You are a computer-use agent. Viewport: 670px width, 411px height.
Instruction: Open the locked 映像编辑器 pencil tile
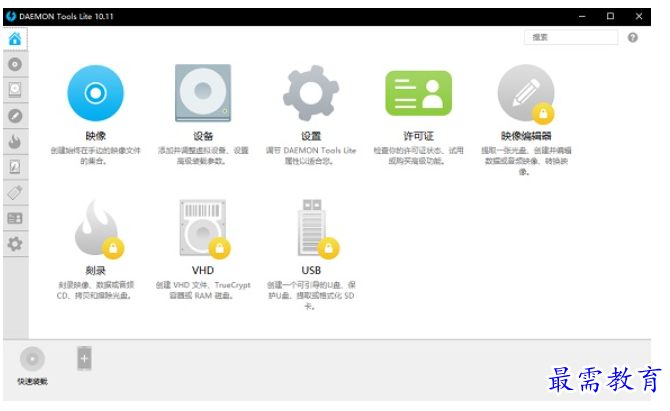pyautogui.click(x=526, y=93)
